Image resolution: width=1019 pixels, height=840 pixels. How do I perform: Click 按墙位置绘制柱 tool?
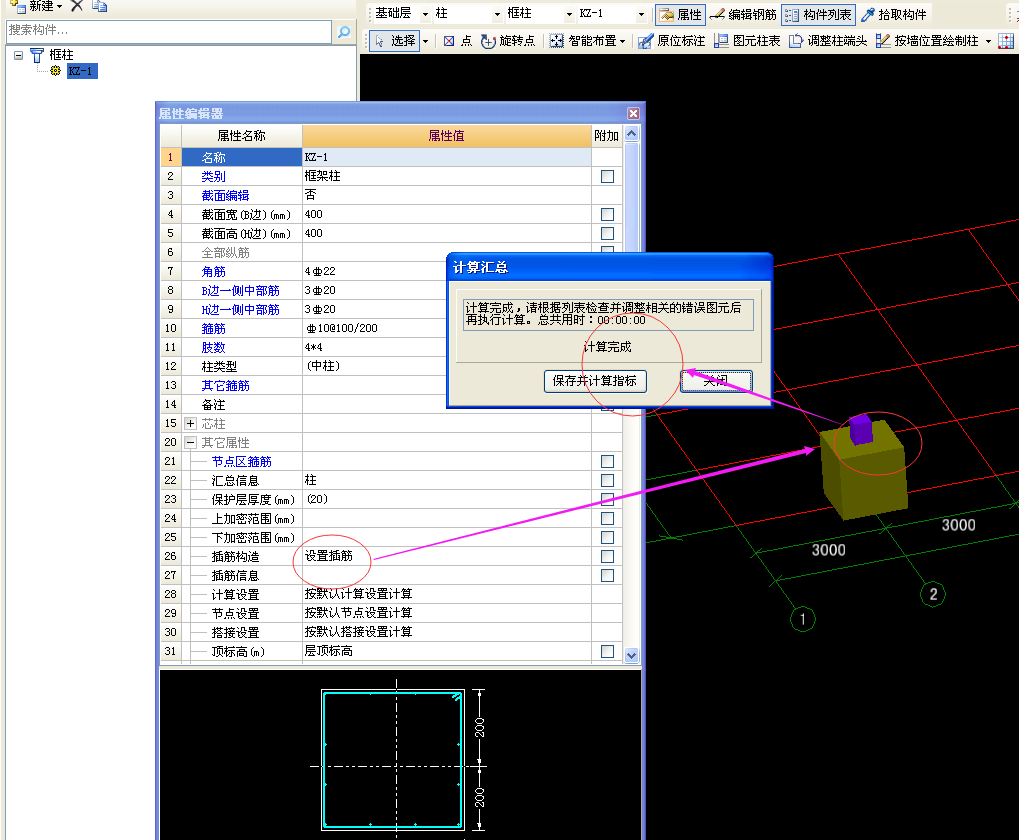pyautogui.click(x=927, y=41)
